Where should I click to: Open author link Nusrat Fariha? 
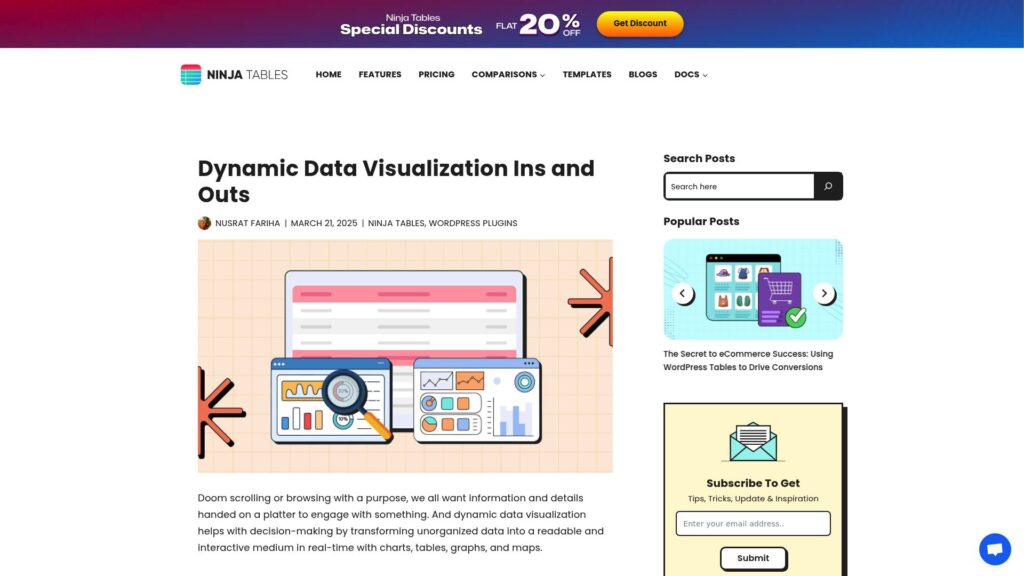248,223
